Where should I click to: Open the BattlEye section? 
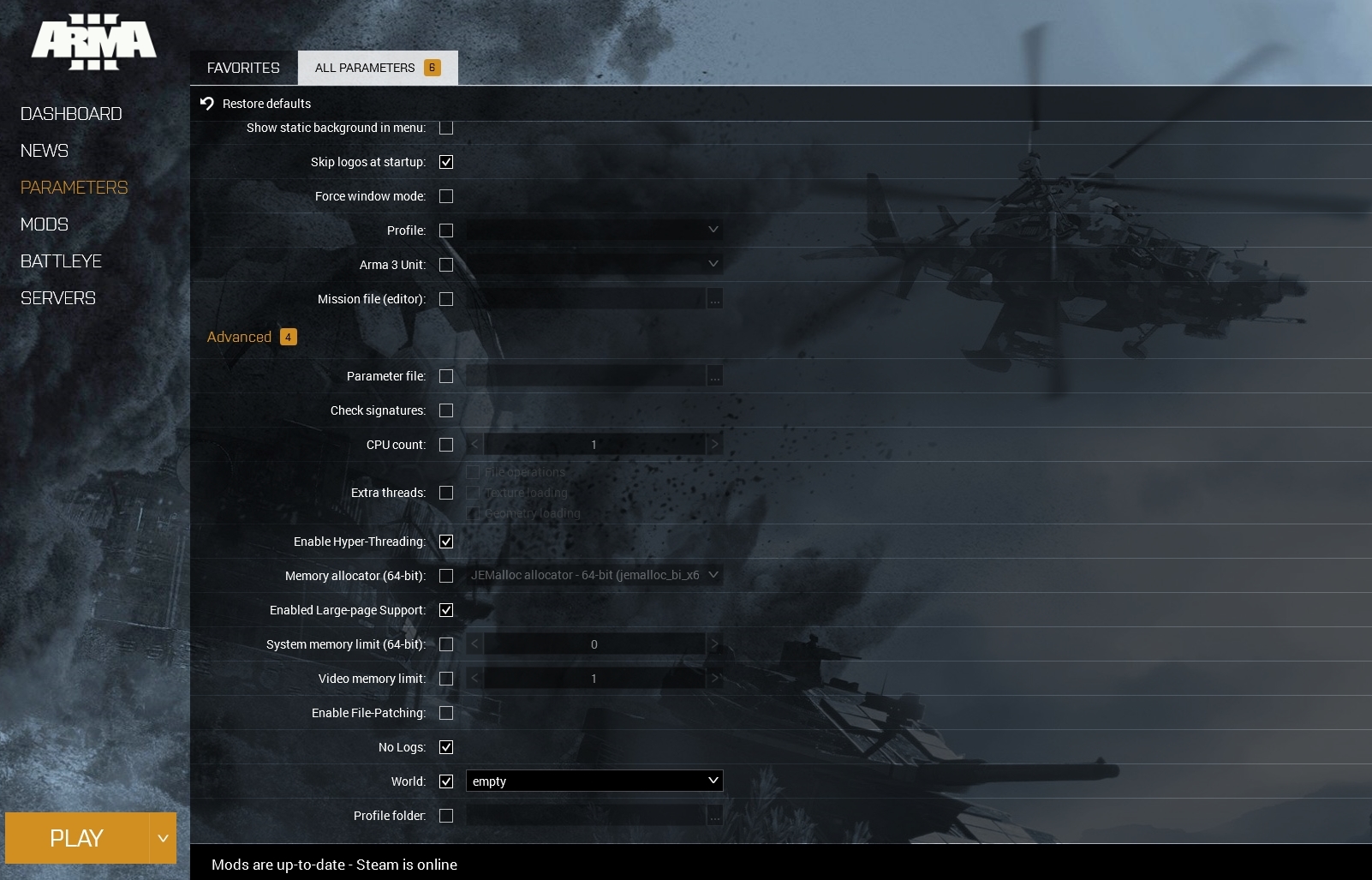pos(61,261)
